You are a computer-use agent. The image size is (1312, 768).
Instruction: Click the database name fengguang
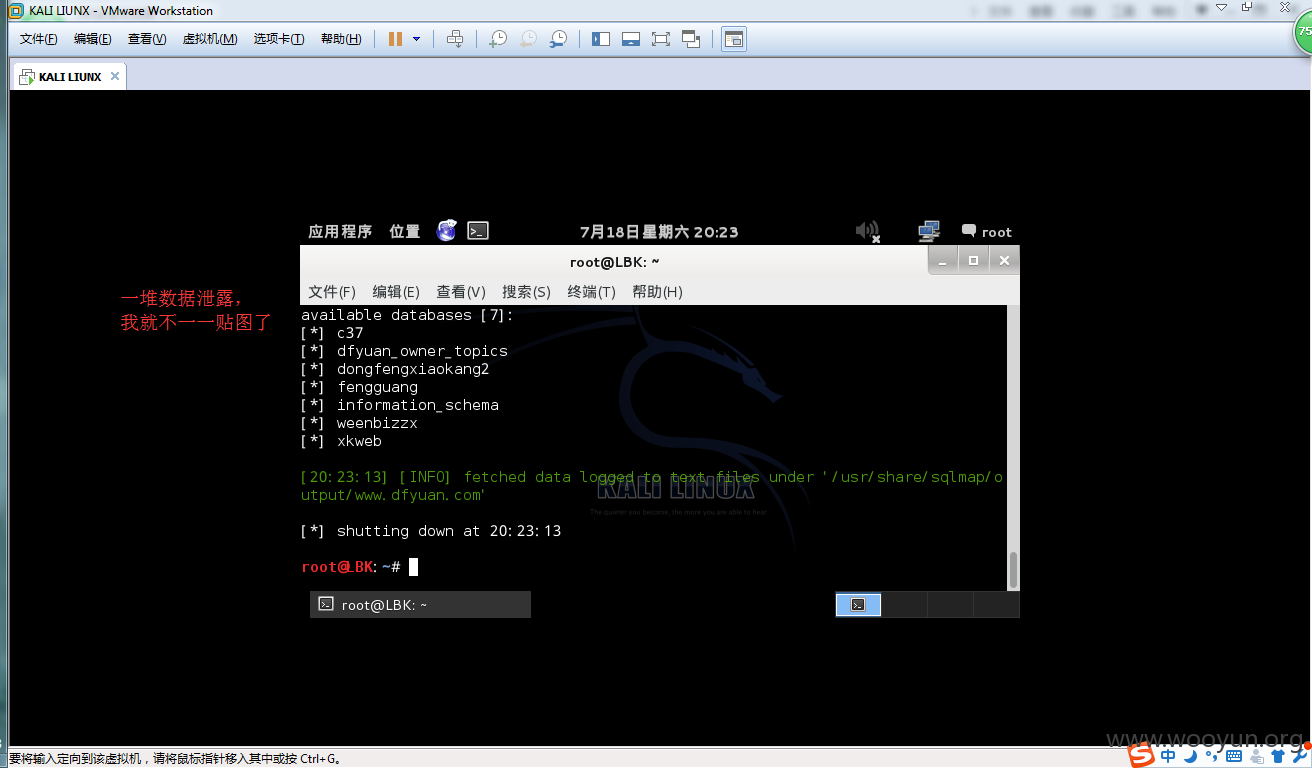tap(377, 387)
